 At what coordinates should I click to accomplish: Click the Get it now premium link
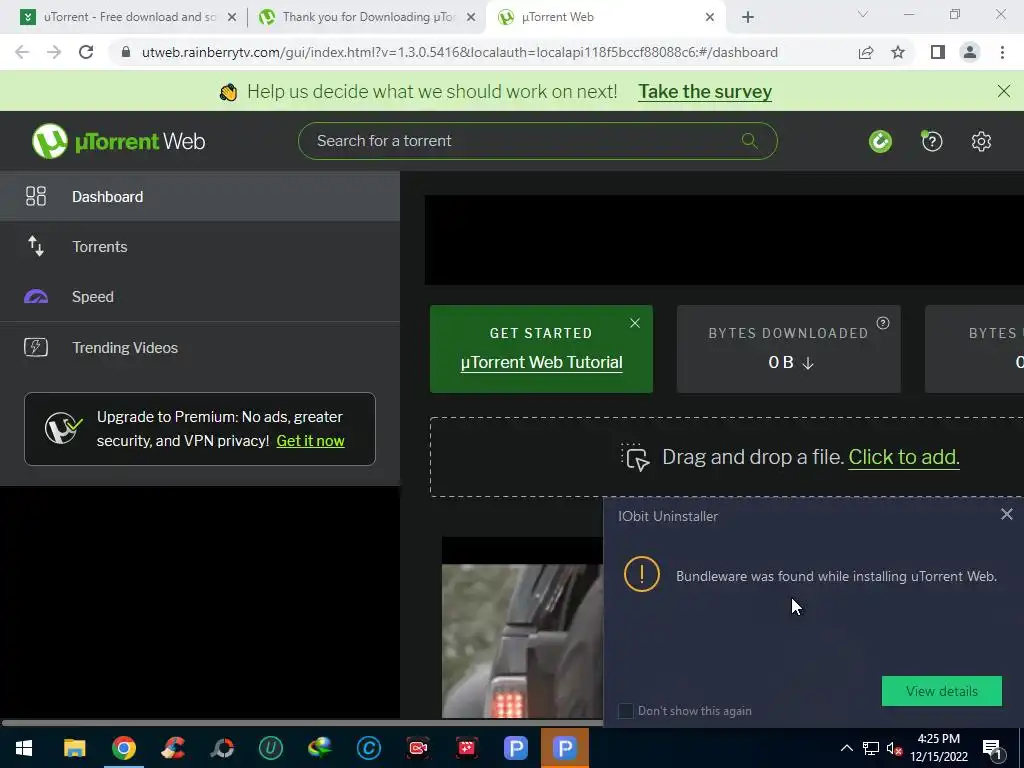click(x=310, y=441)
